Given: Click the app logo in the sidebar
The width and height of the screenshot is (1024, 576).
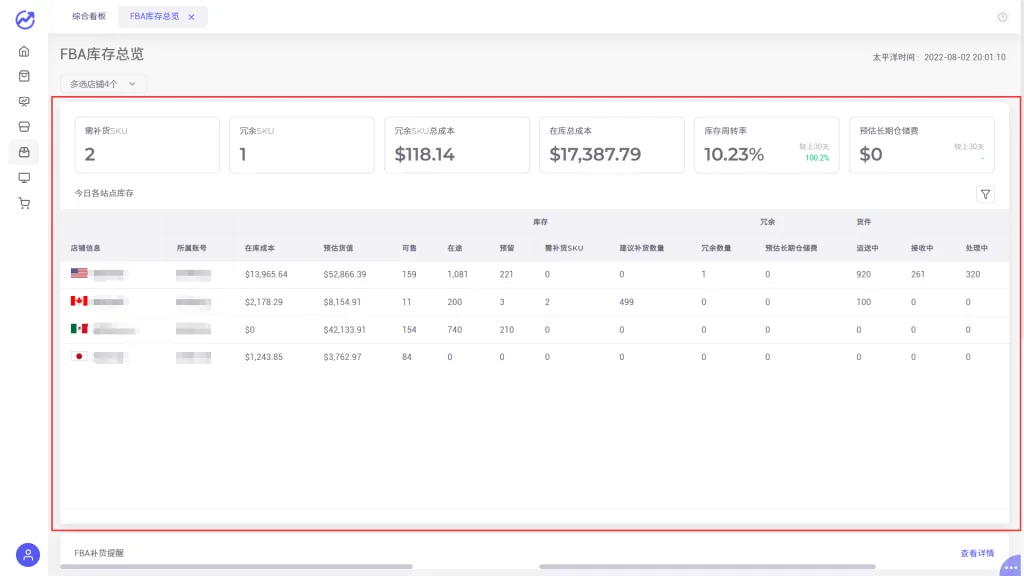Looking at the screenshot, I should click(25, 20).
